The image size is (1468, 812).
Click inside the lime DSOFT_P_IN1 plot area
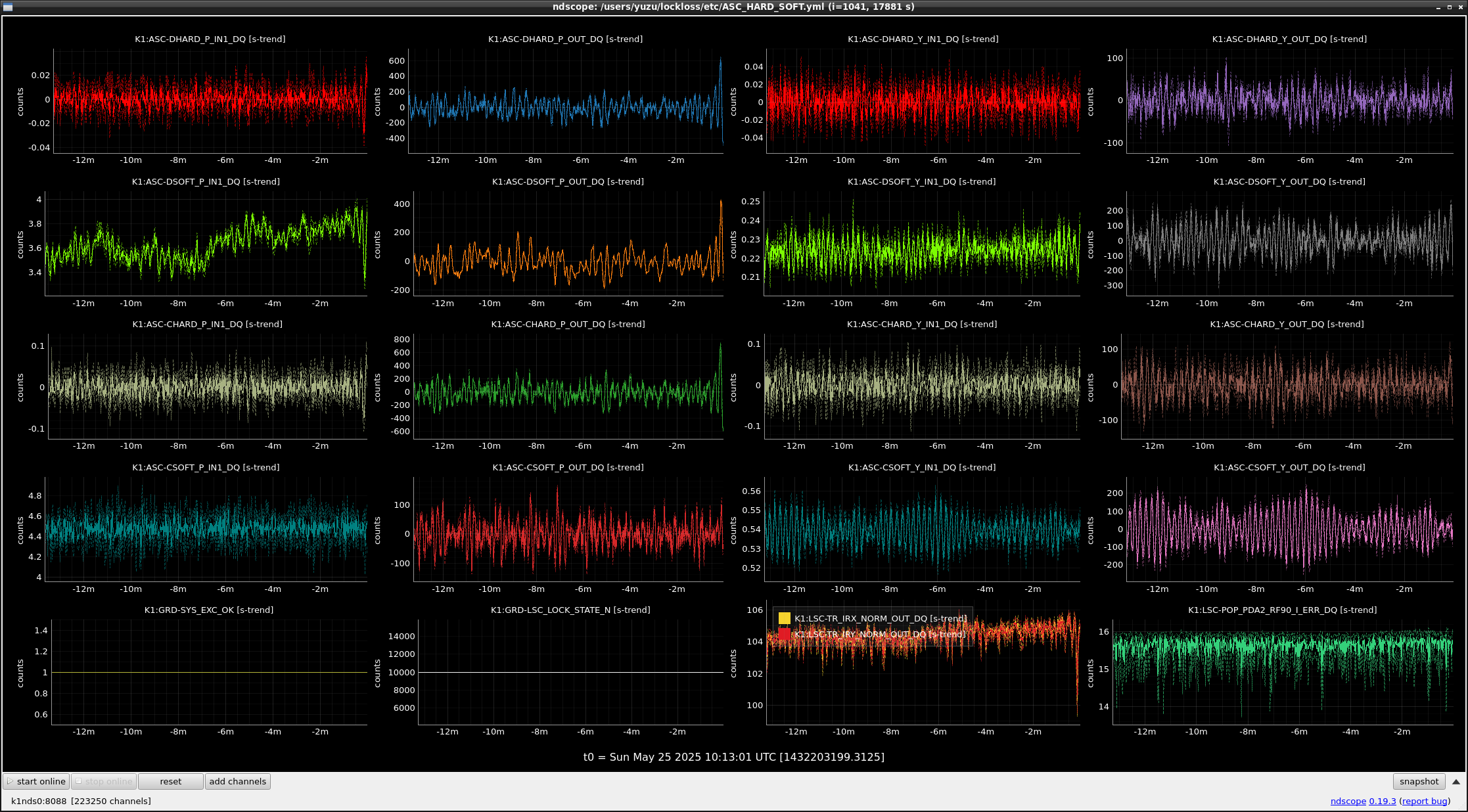coord(206,243)
